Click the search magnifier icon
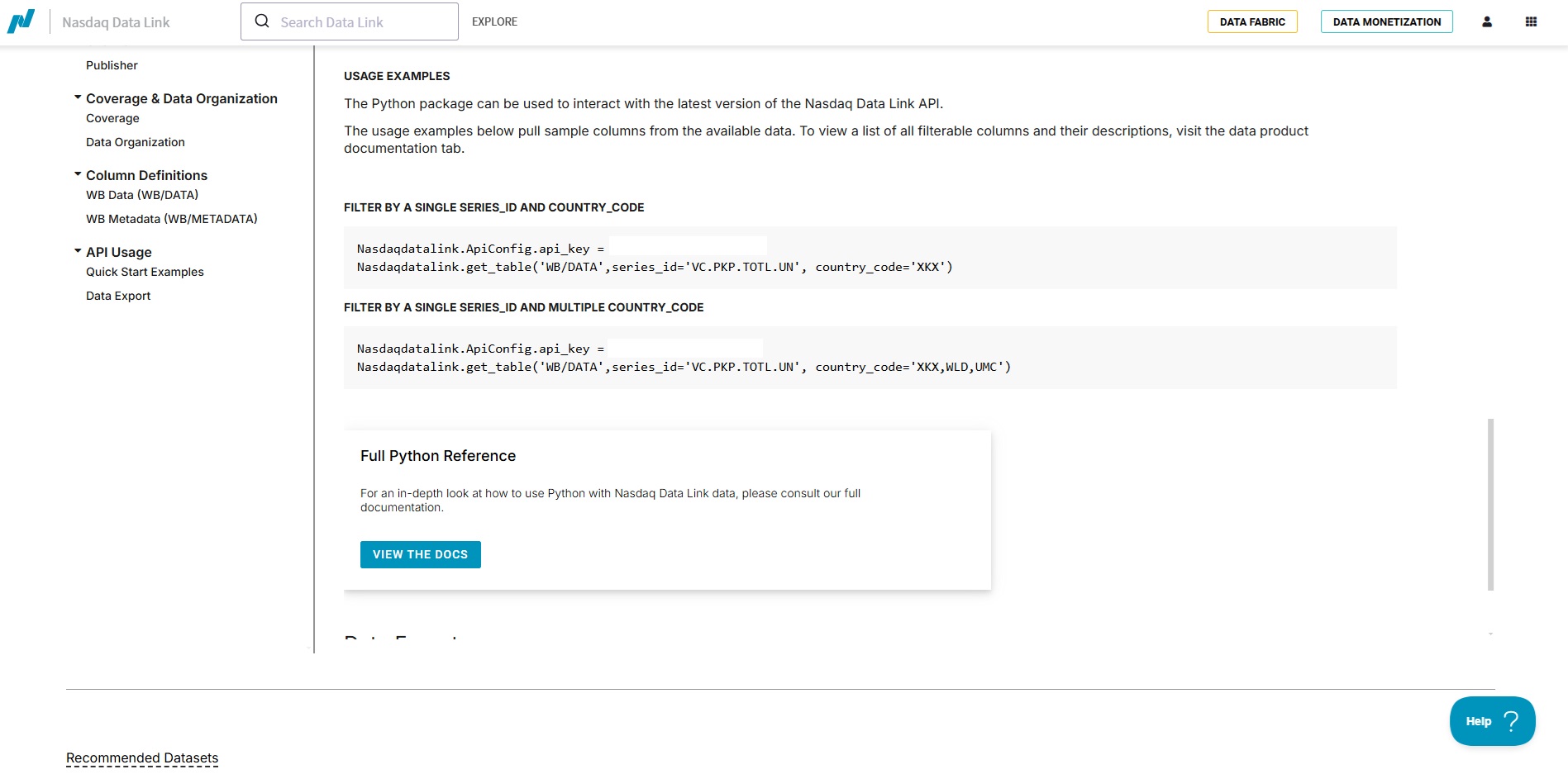1568x774 pixels. 262,21
